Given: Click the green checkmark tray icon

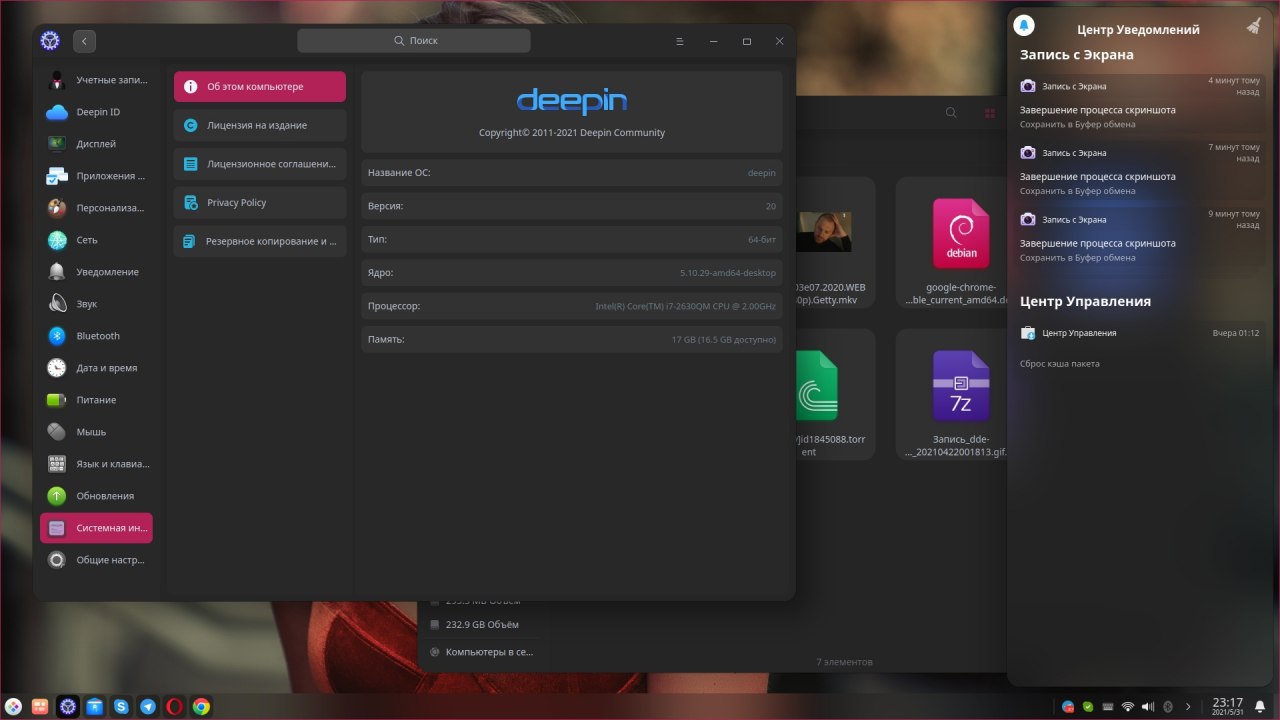Looking at the screenshot, I should click(x=1088, y=706).
